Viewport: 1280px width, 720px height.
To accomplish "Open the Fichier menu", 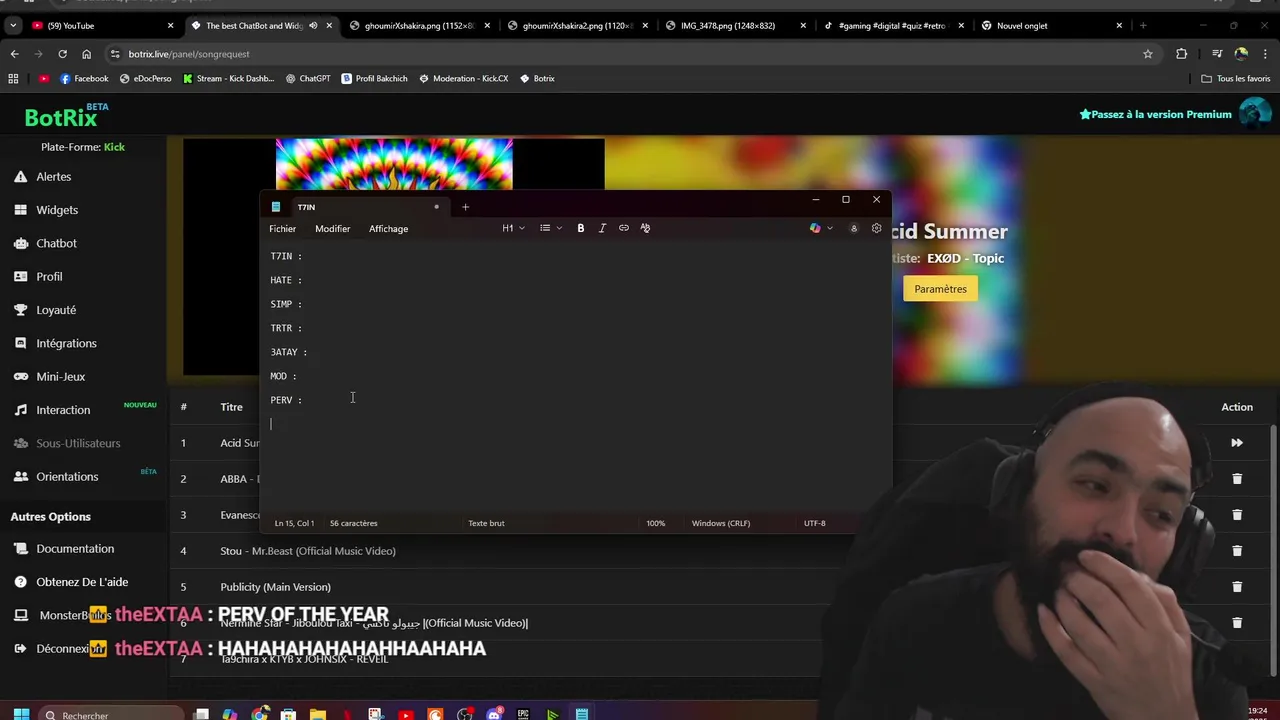I will coord(282,229).
